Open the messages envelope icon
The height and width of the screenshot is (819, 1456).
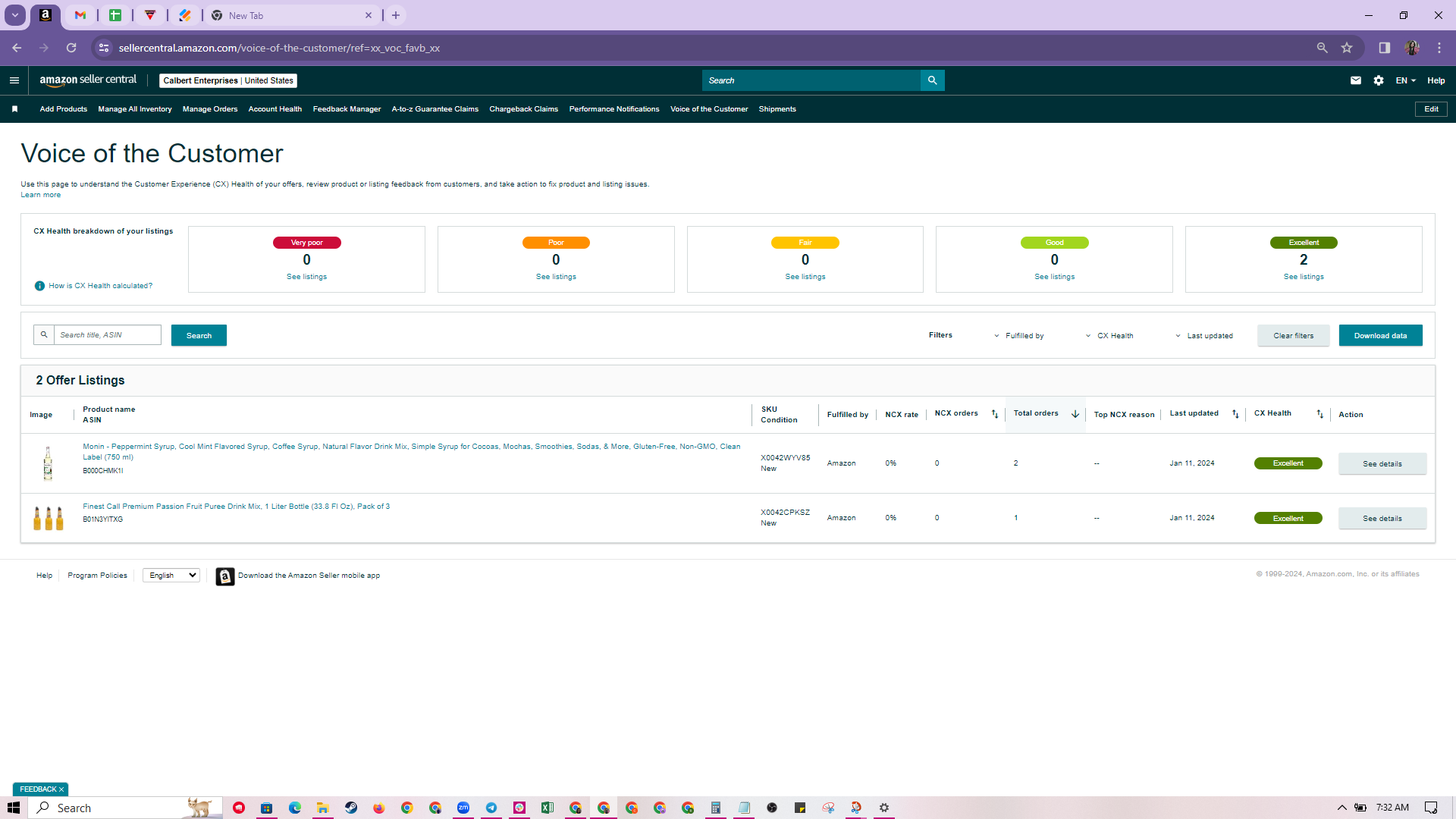click(1356, 80)
